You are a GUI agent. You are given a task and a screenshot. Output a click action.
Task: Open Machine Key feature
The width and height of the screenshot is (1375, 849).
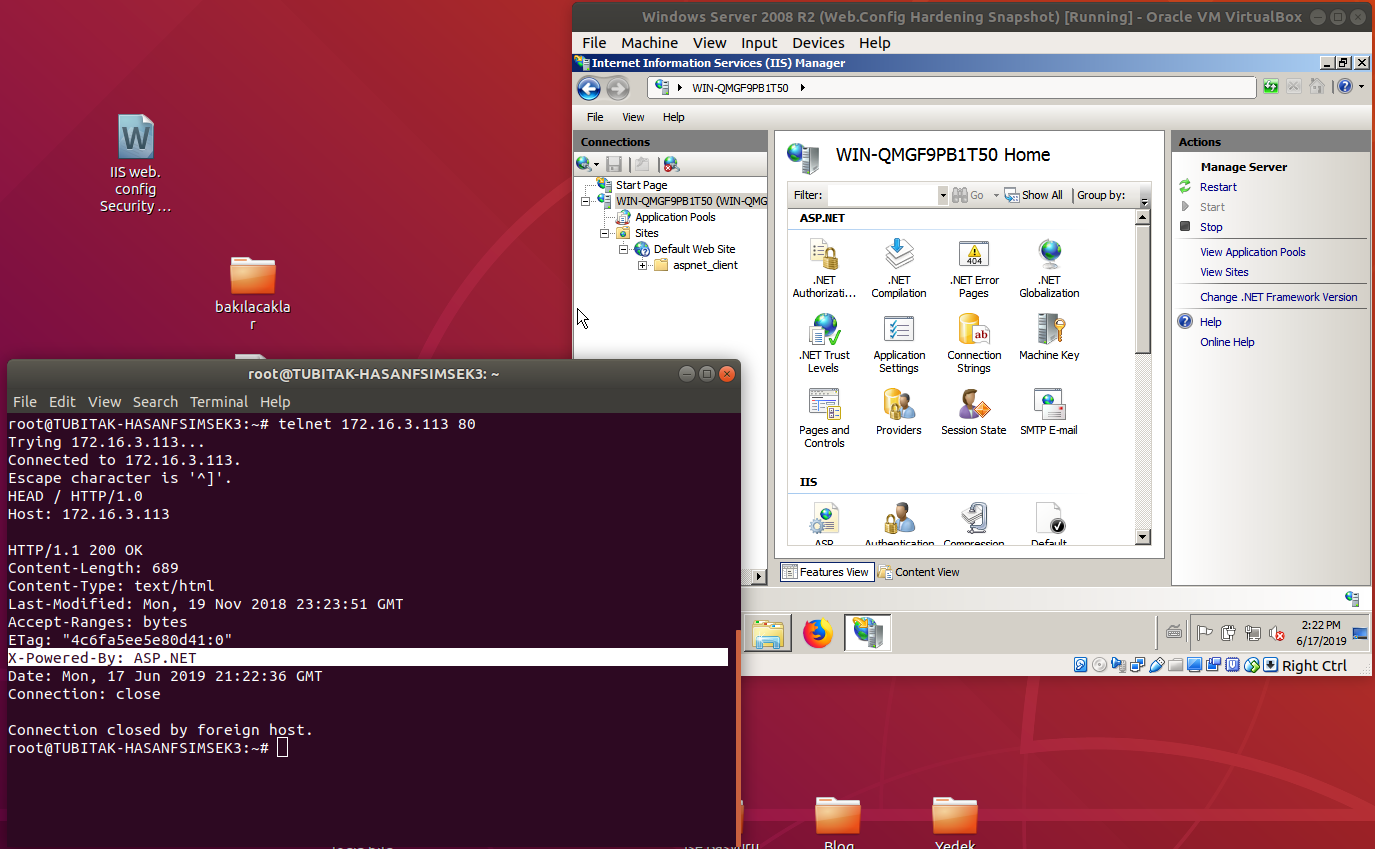(x=1049, y=336)
